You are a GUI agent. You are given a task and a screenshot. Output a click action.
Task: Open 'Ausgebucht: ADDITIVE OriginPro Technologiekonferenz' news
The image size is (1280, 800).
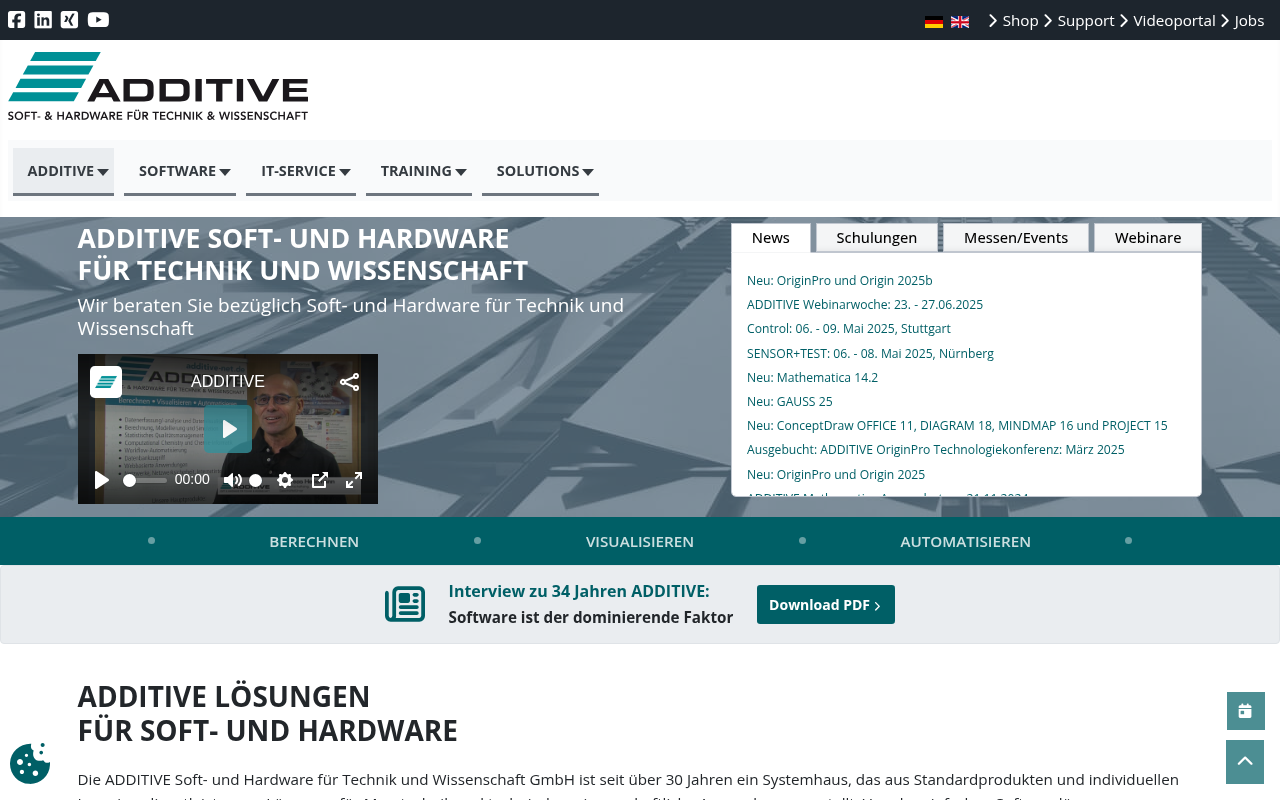(936, 450)
